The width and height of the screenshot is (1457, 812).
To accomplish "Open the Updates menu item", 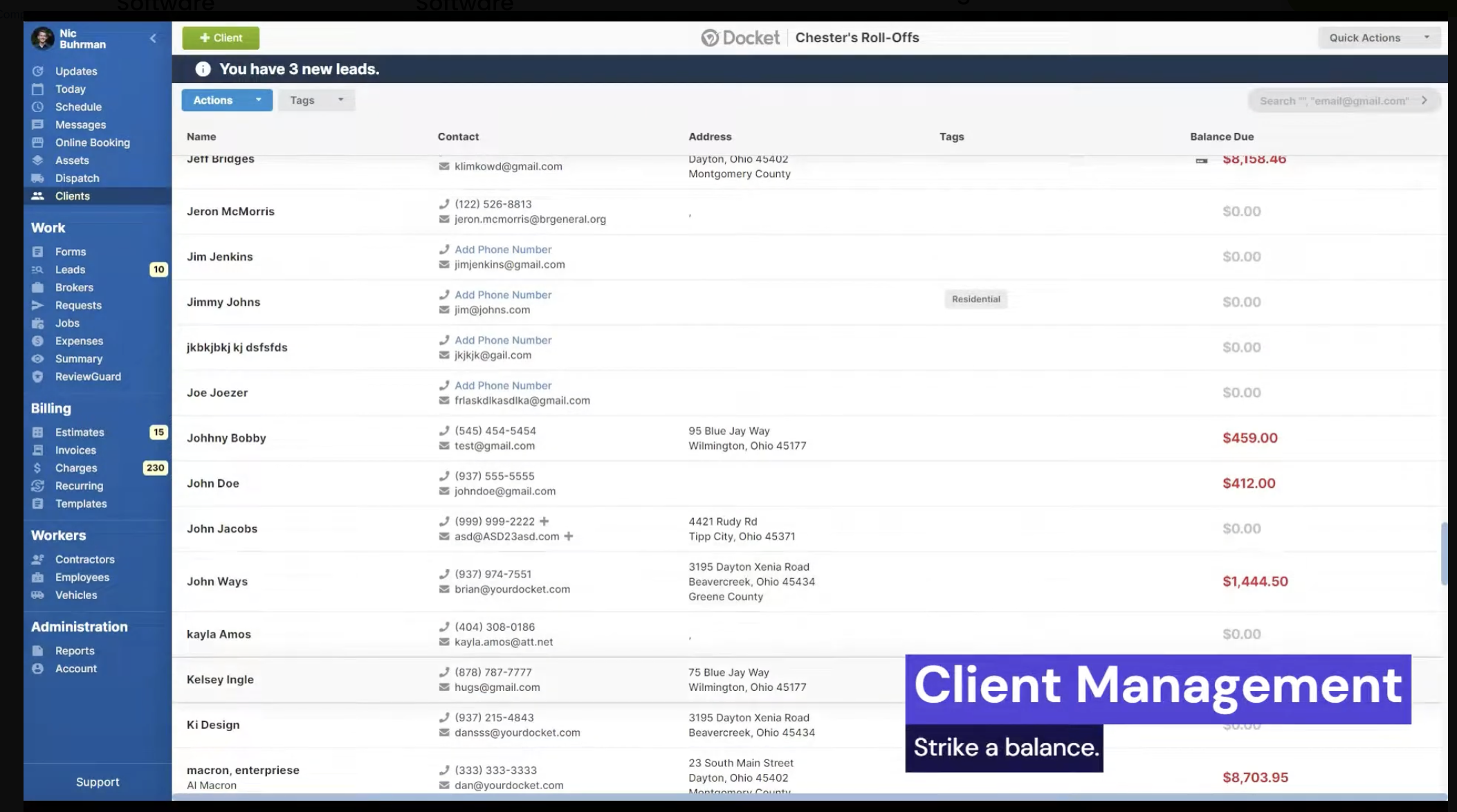I will 75,71.
